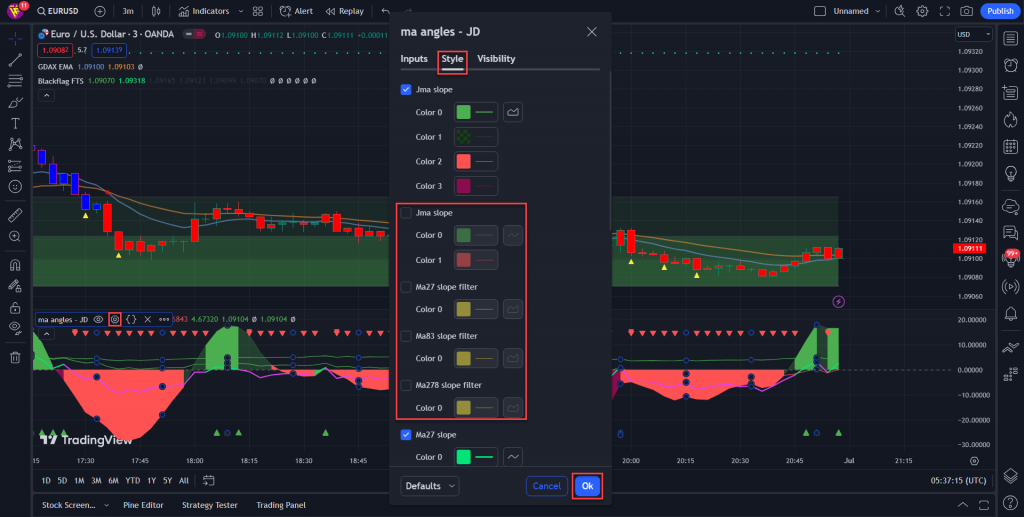This screenshot has width=1024, height=517.
Task: Open the Trading Panel tab
Action: [281, 505]
